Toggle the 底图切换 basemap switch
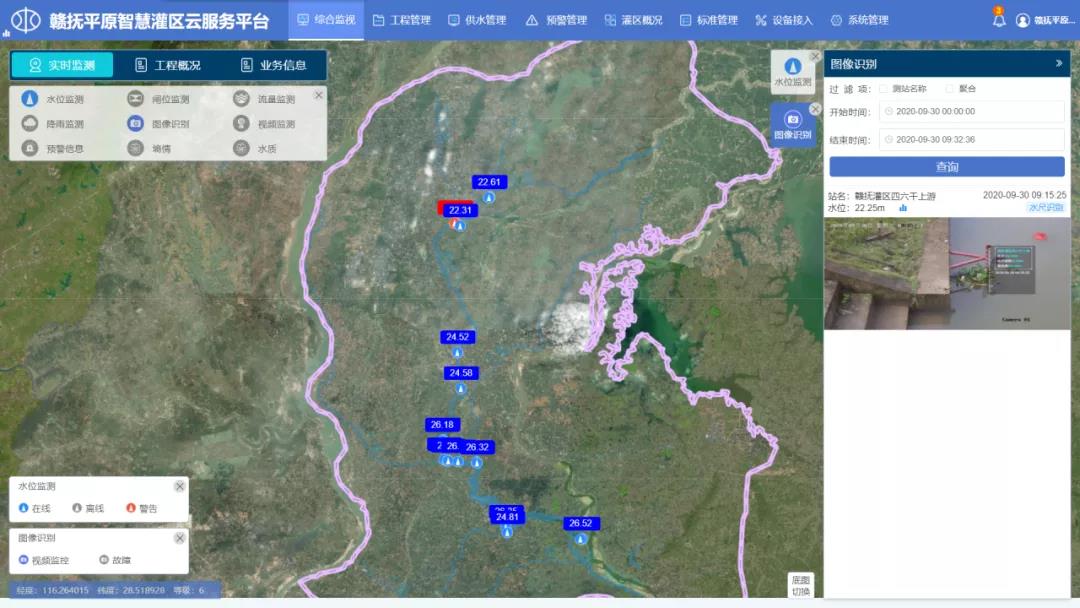Viewport: 1080px width, 608px height. pos(801,585)
